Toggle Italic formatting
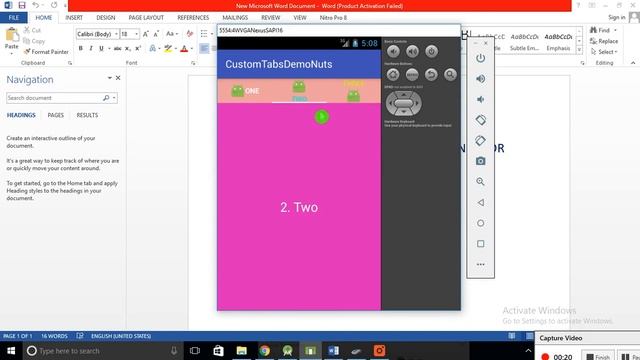Viewport: 640px width, 360px height. (x=91, y=48)
